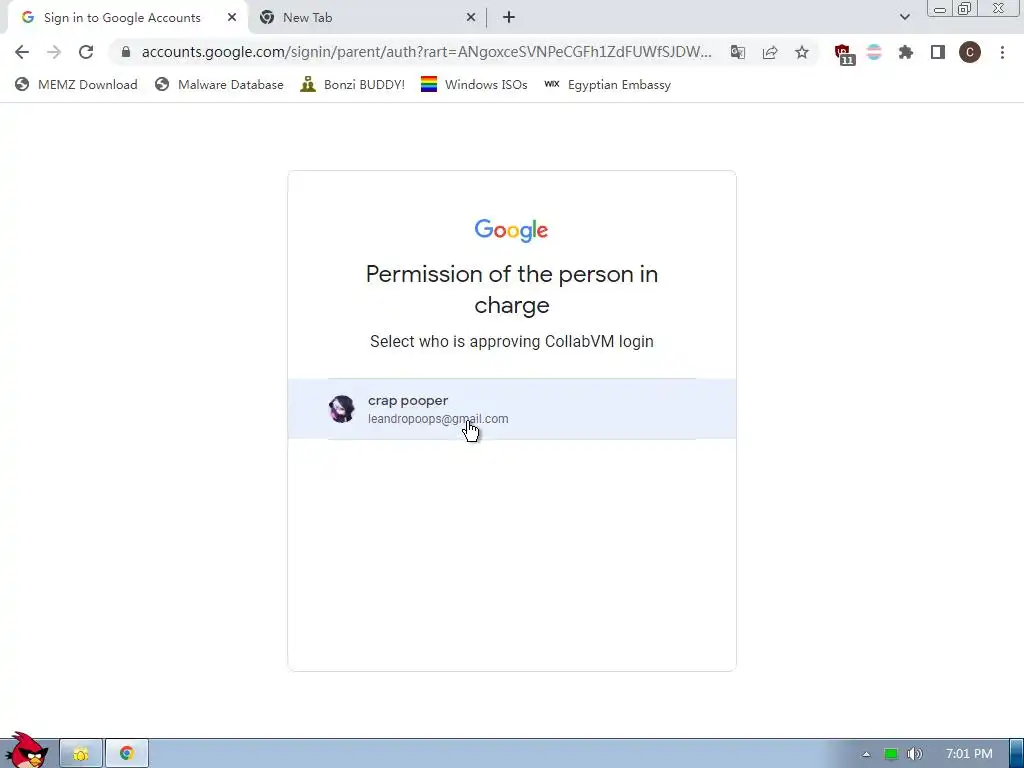Reload the current page

pos(86,52)
